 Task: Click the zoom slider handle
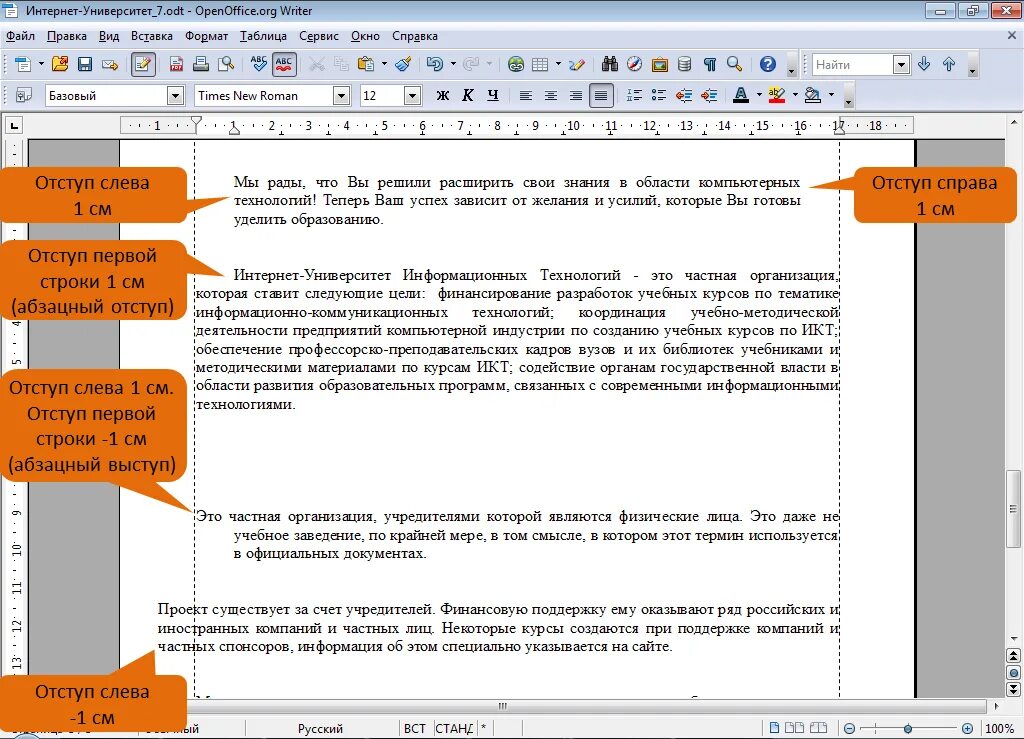pyautogui.click(x=908, y=728)
